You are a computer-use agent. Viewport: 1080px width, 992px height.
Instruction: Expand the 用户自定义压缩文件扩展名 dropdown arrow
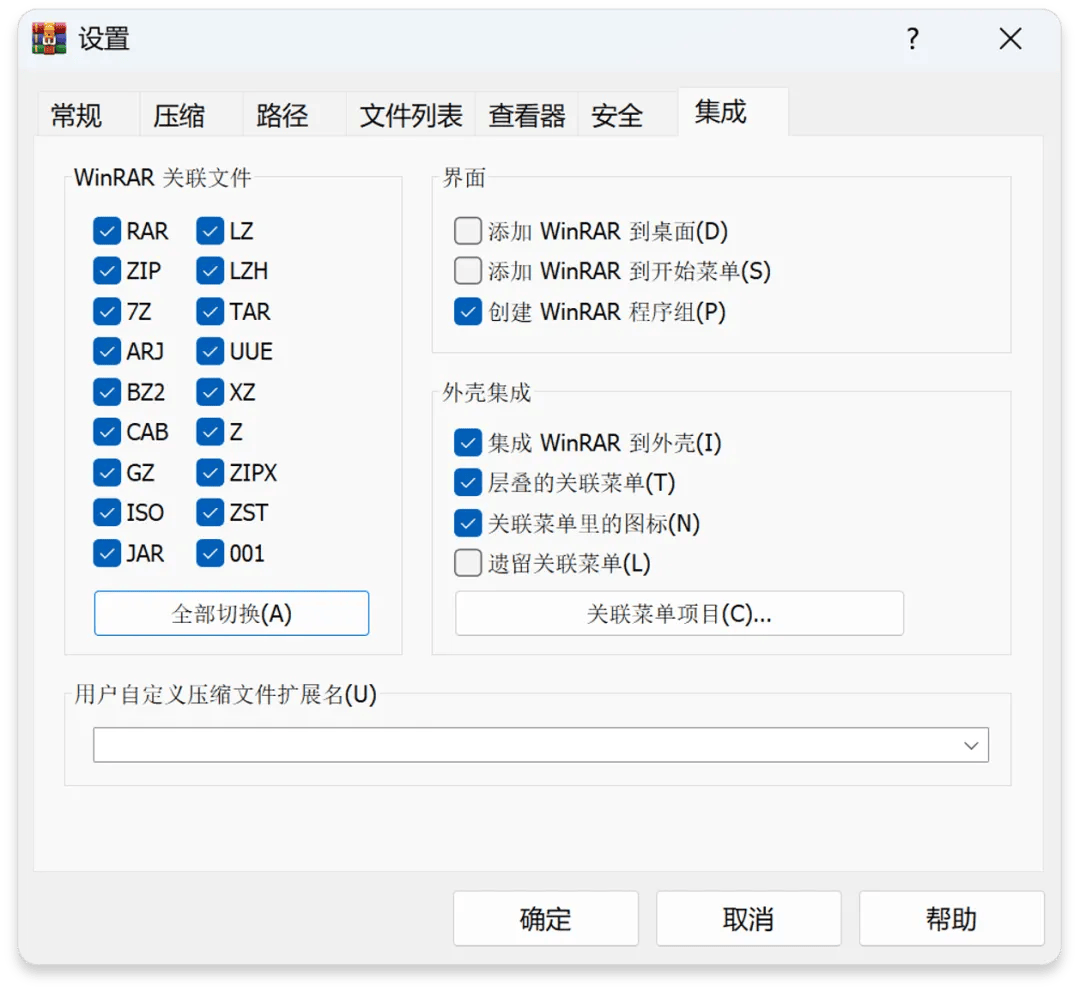(970, 746)
